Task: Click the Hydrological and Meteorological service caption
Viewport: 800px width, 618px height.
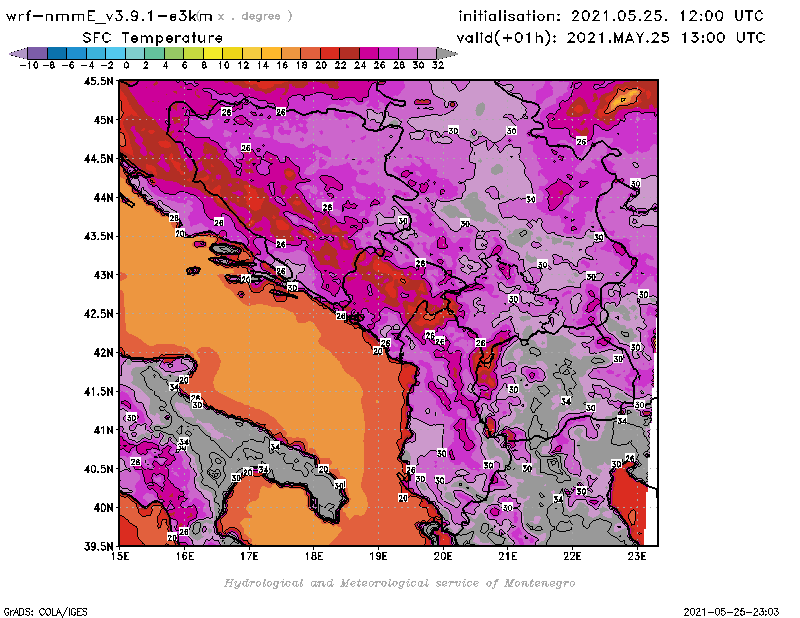Action: pyautogui.click(x=398, y=582)
